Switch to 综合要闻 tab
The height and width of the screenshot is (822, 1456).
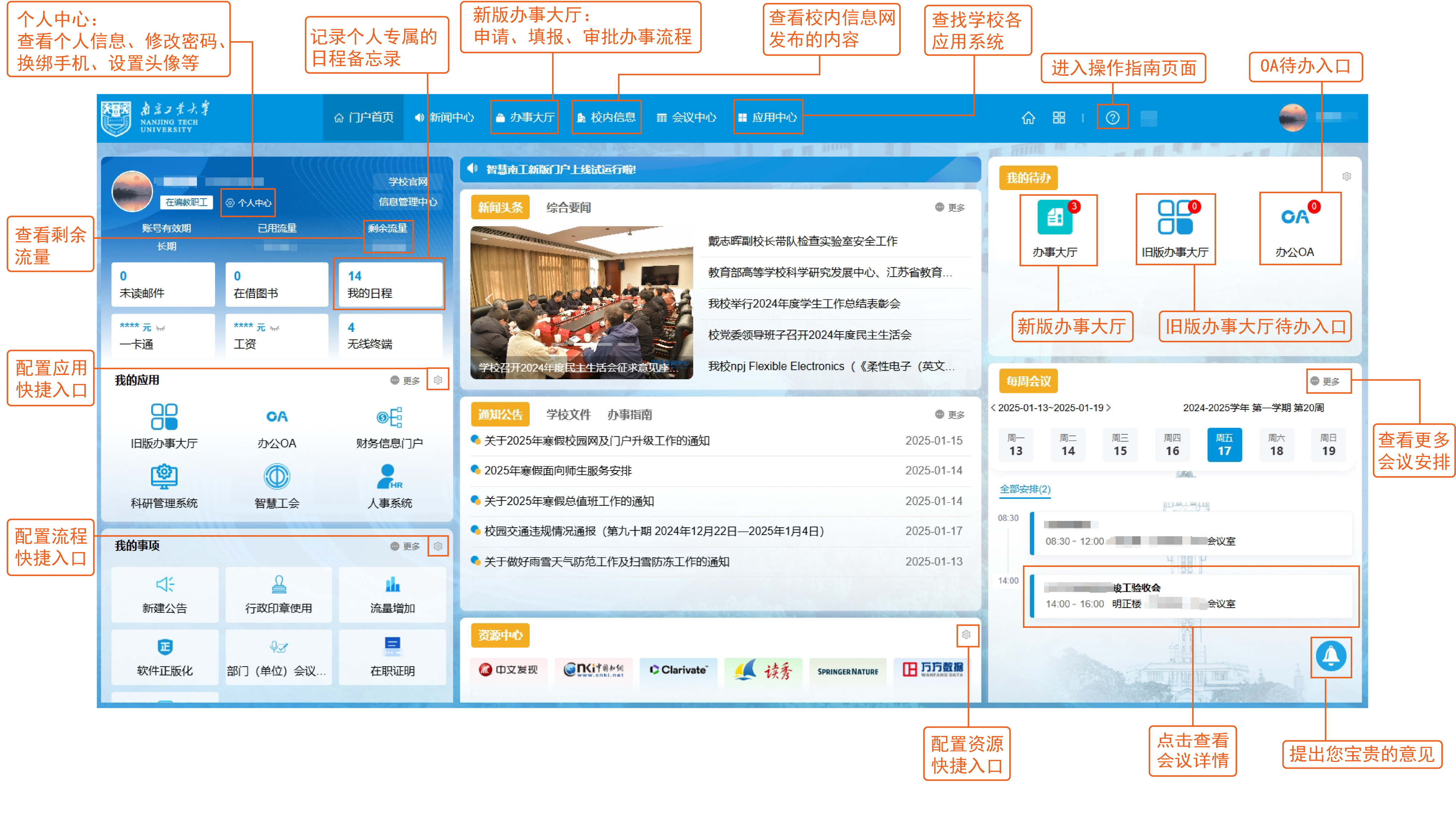569,207
